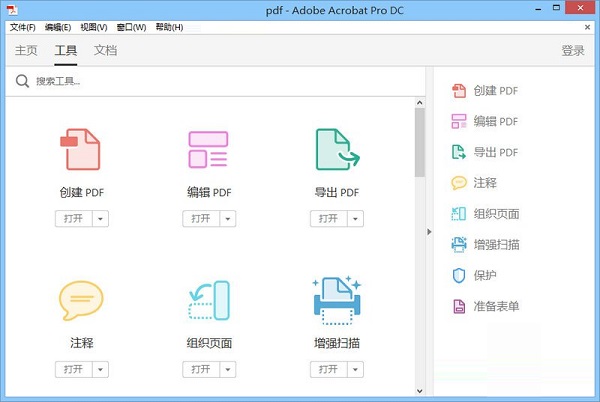Click the large 创建 PDF icon
This screenshot has width=600, height=402.
point(80,149)
